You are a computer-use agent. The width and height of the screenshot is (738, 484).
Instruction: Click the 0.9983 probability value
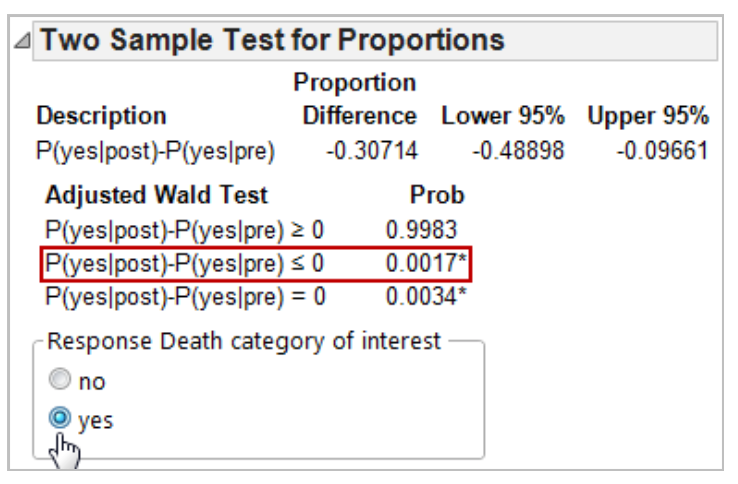pyautogui.click(x=421, y=230)
